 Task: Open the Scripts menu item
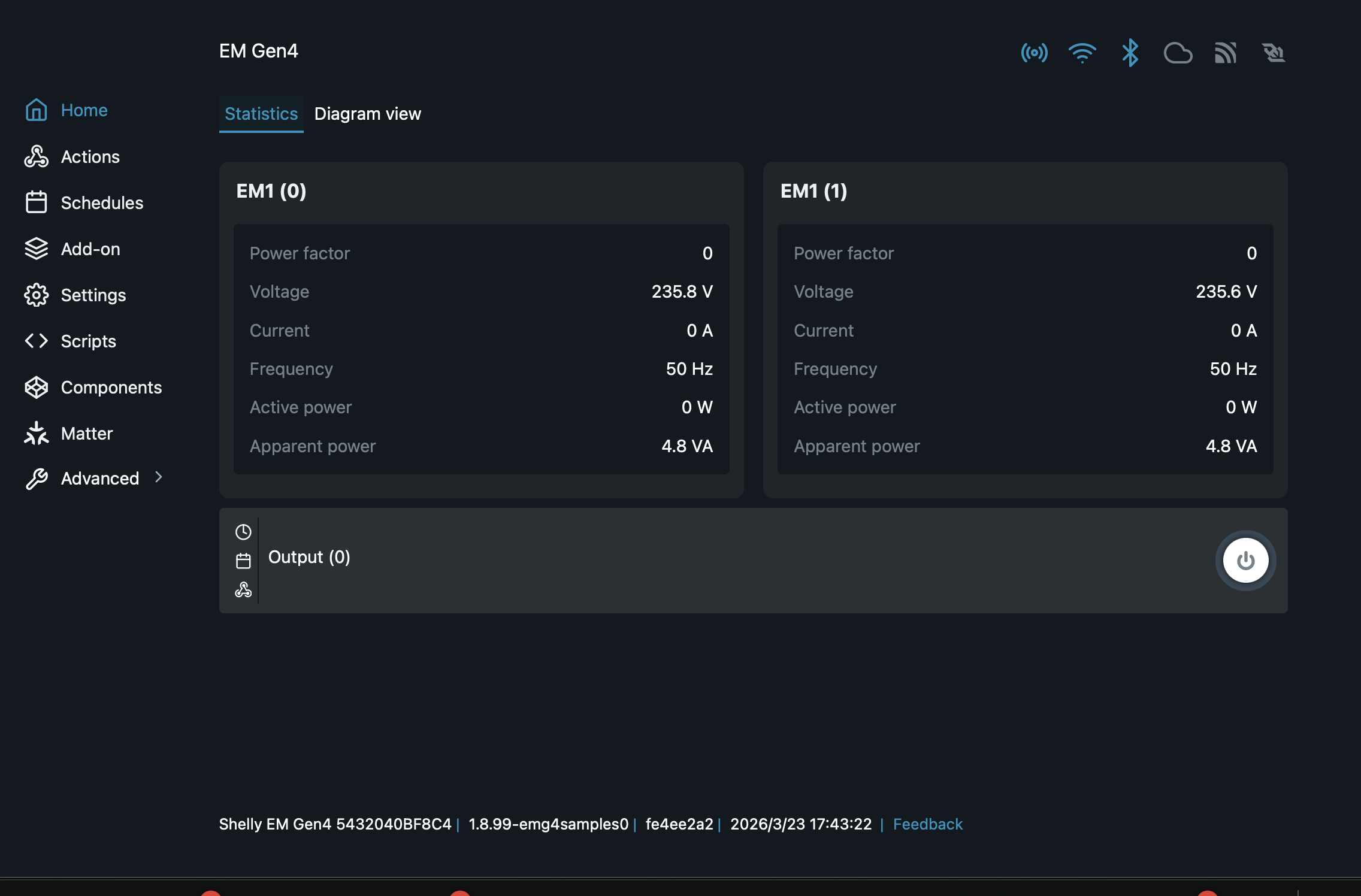point(89,341)
